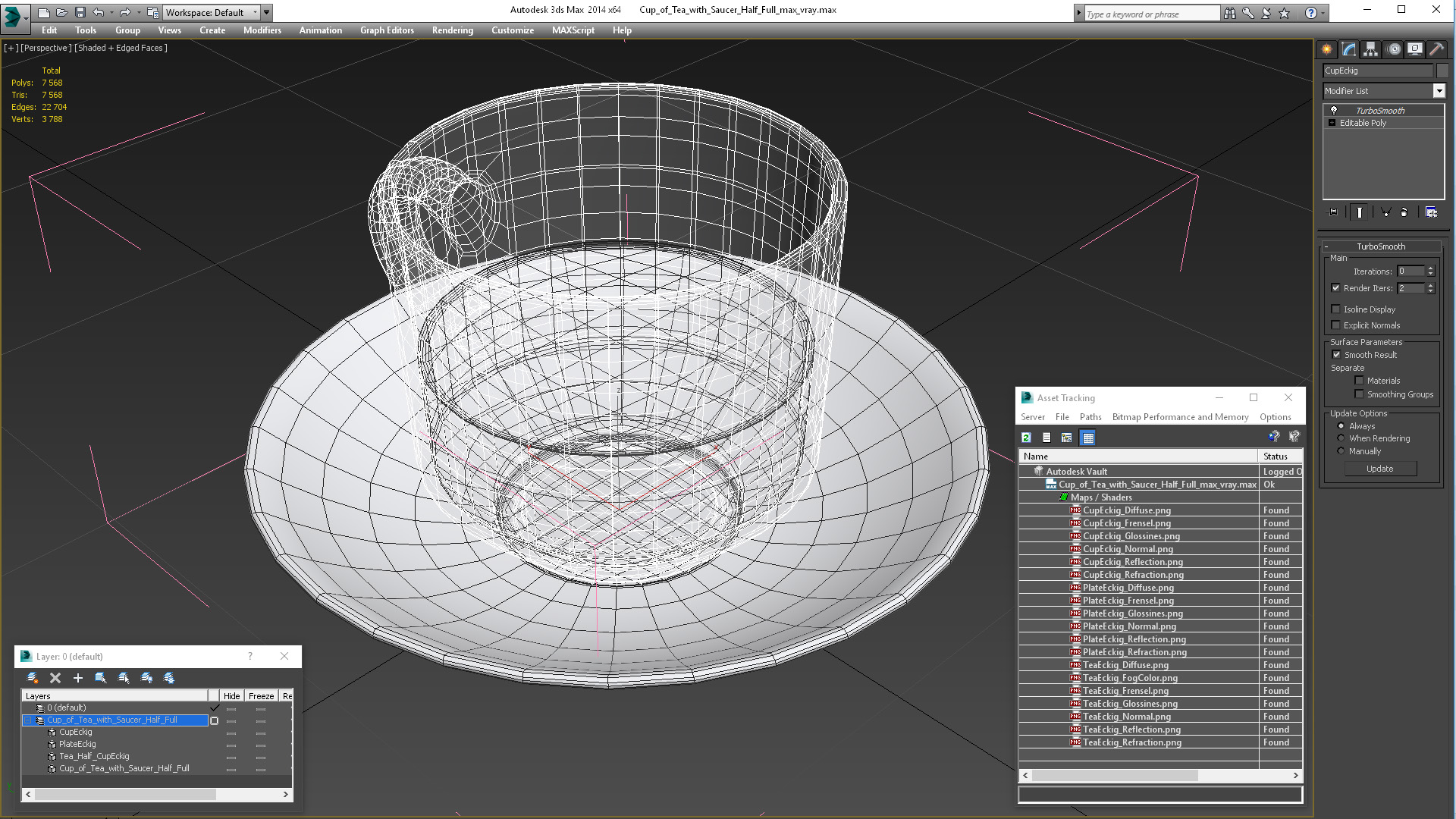Add selected objects to layer with plus icon
This screenshot has height=819, width=1456.
point(77,678)
